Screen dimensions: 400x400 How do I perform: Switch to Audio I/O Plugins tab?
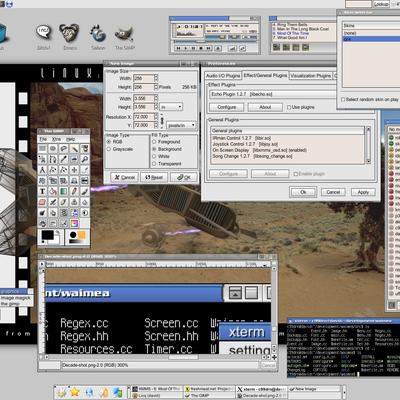223,76
